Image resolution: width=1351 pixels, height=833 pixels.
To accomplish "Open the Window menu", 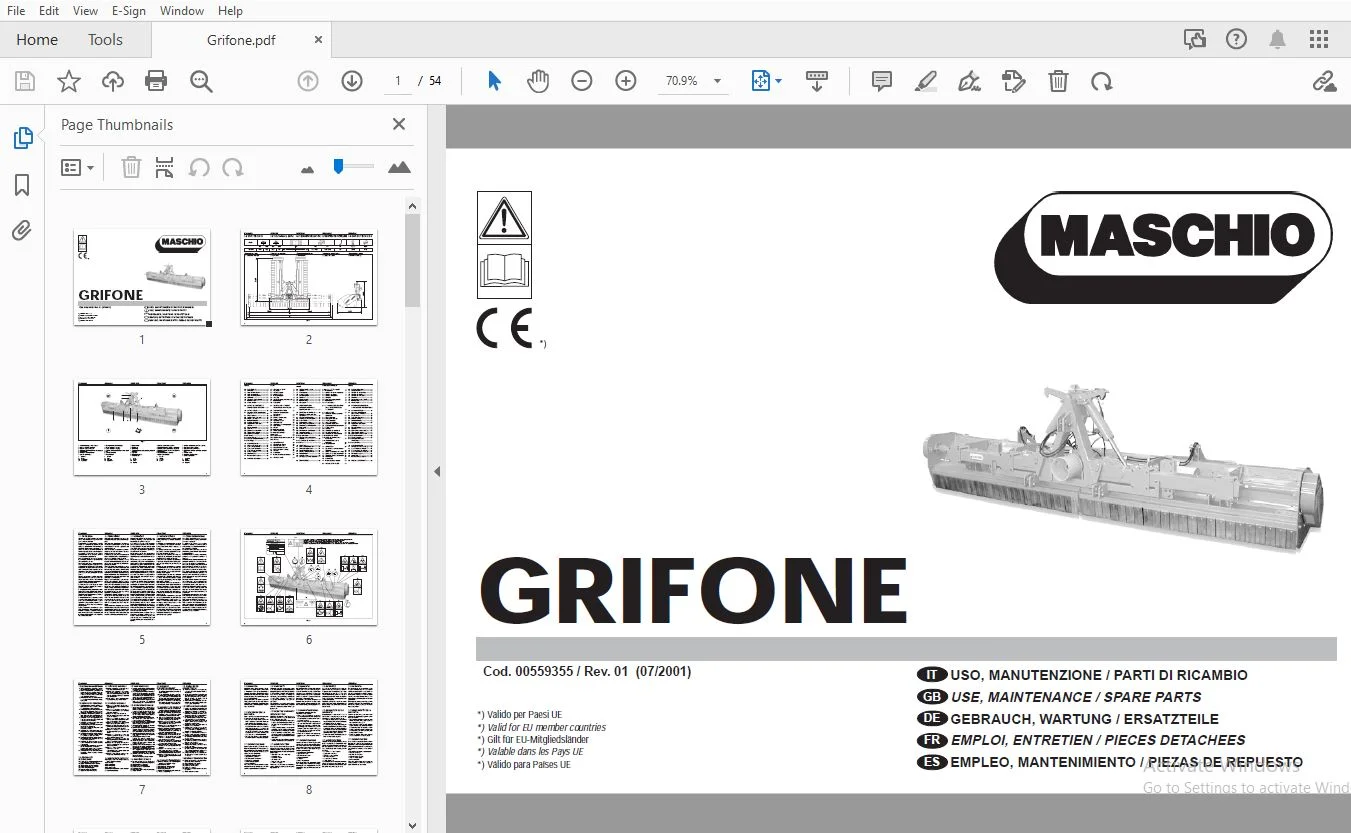I will point(181,11).
